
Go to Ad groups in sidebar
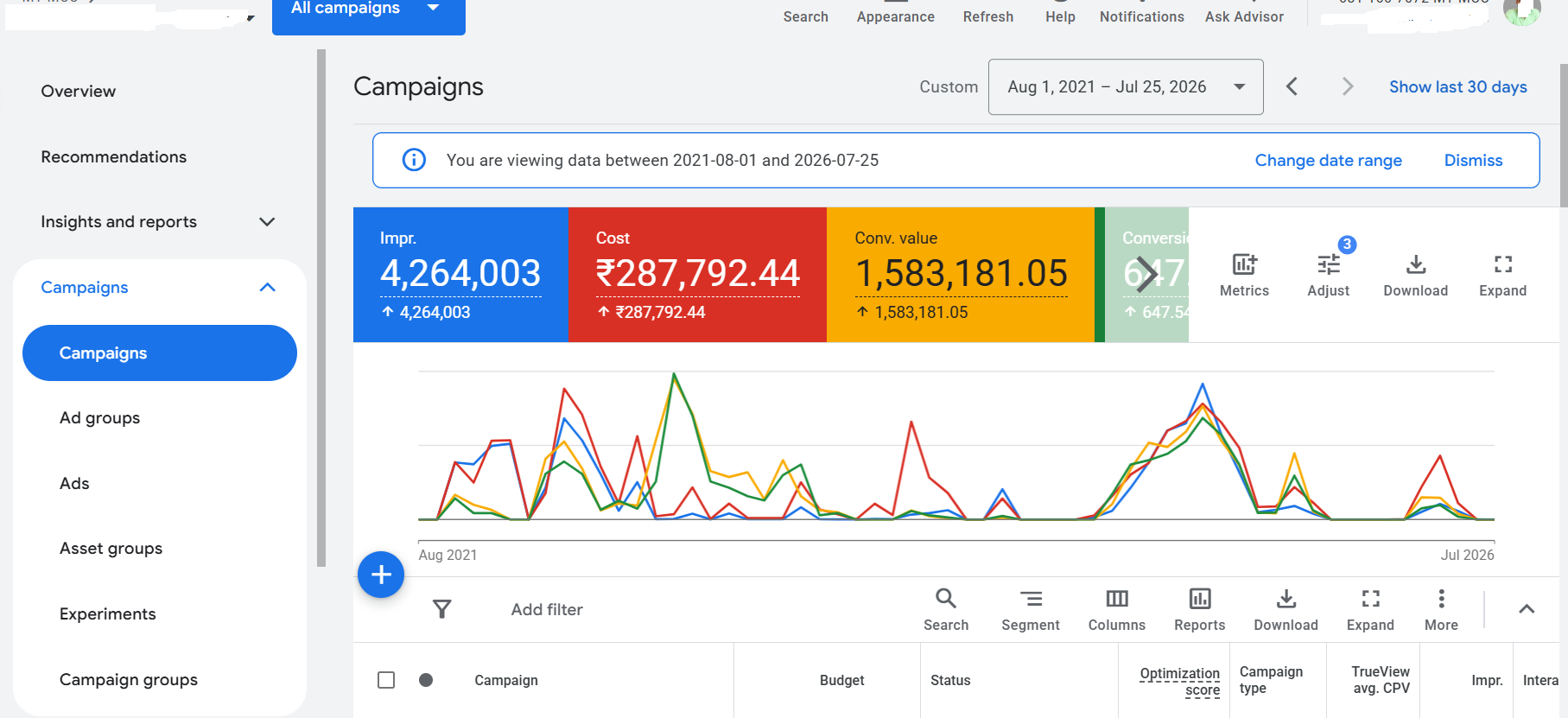[100, 418]
